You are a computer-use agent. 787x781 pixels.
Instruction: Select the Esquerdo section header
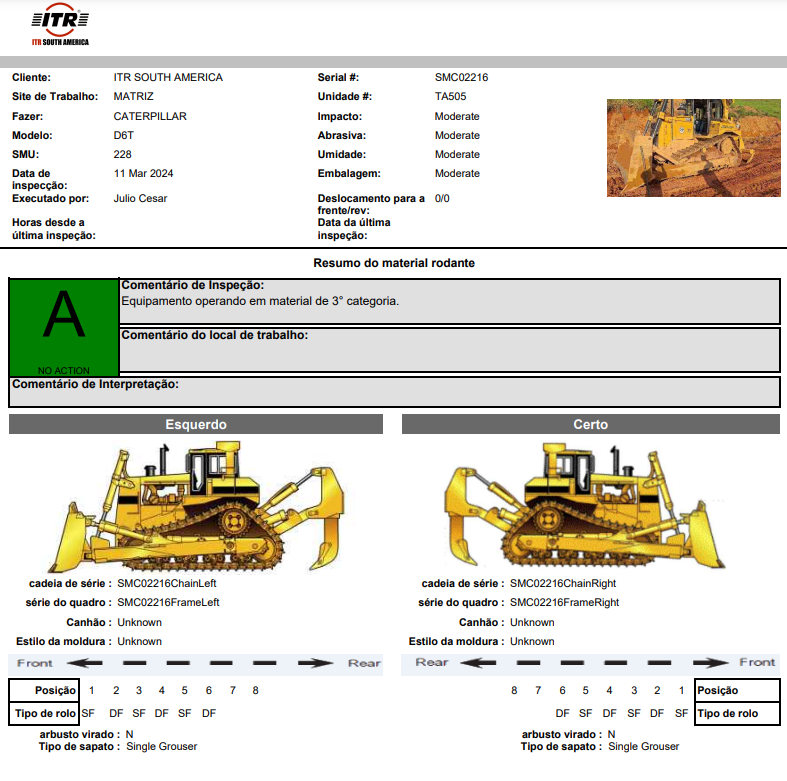click(196, 424)
